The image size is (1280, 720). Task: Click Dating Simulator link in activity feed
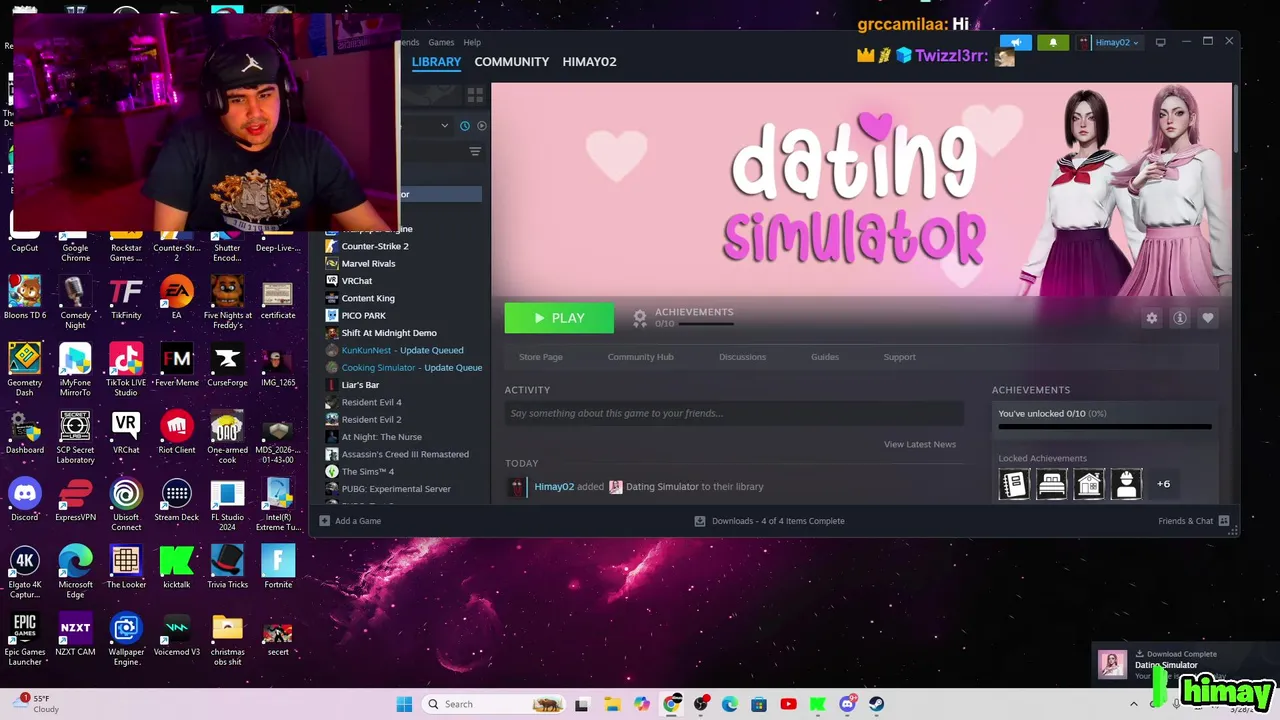click(x=662, y=487)
